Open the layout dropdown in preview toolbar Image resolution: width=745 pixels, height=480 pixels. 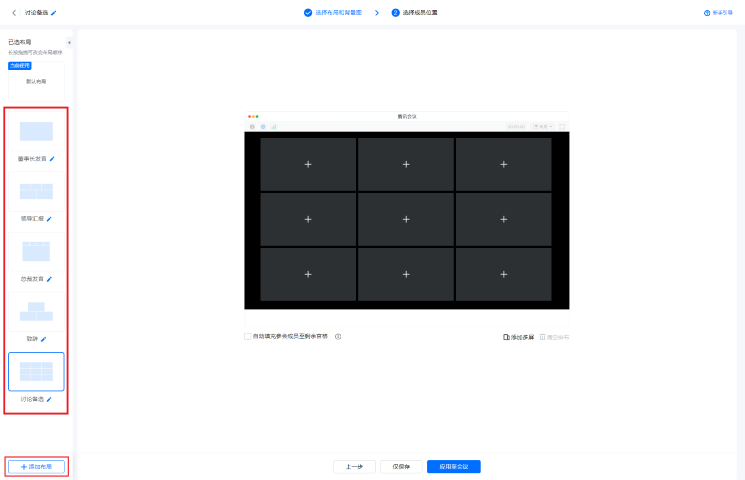[x=542, y=127]
